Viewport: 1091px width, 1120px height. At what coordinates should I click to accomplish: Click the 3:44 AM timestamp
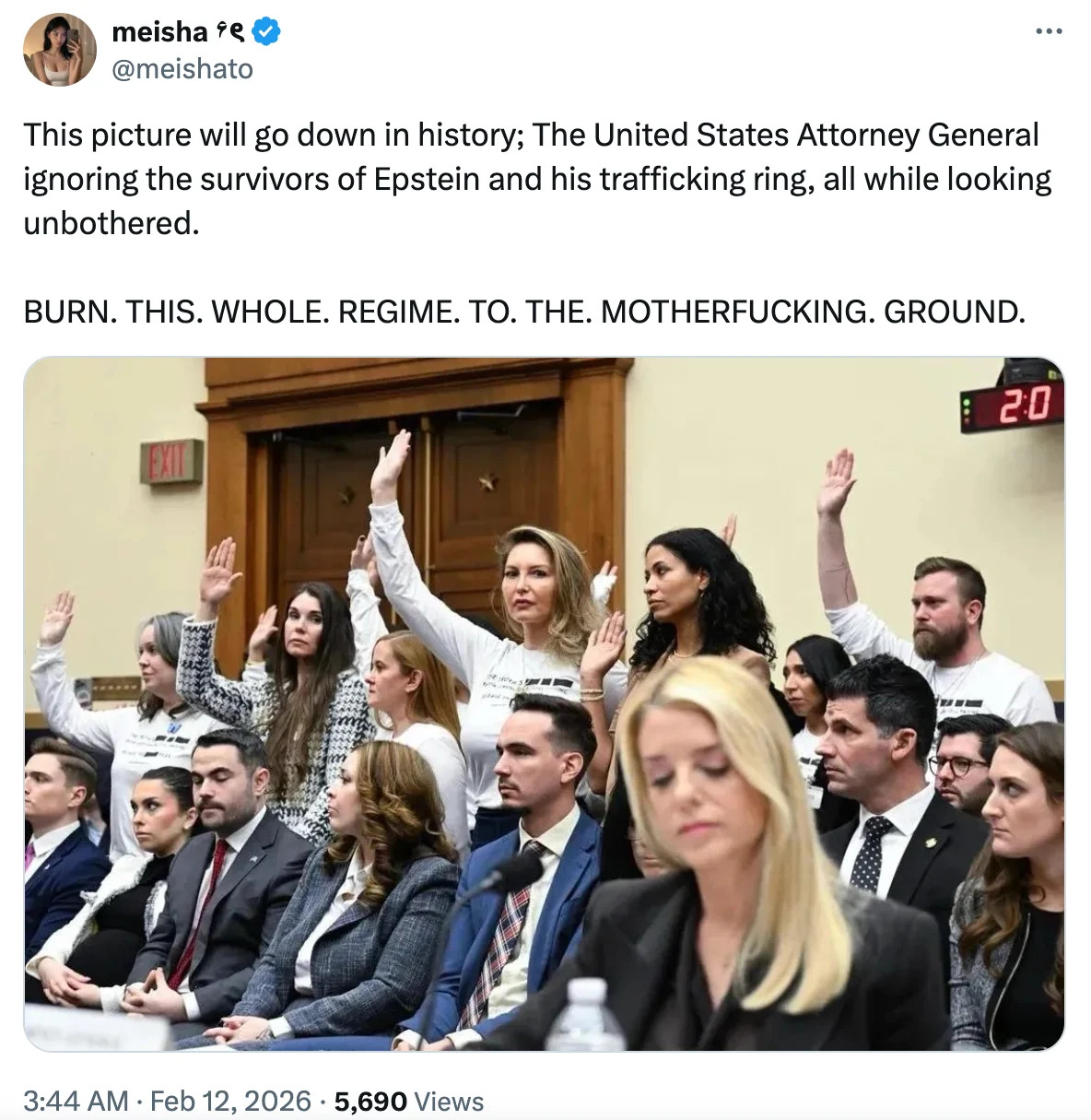pos(76,1100)
